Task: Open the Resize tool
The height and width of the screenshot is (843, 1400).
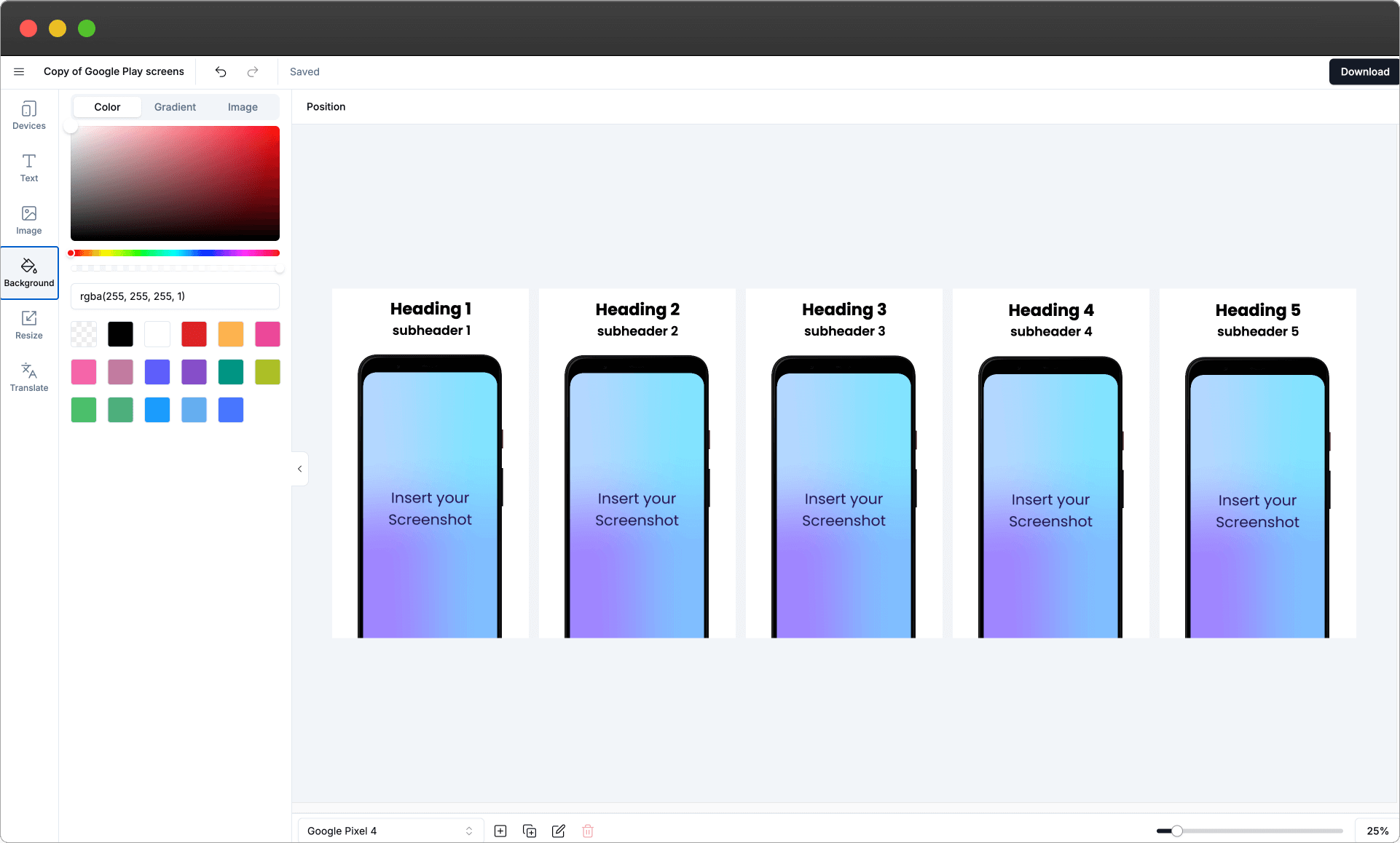Action: click(x=29, y=325)
